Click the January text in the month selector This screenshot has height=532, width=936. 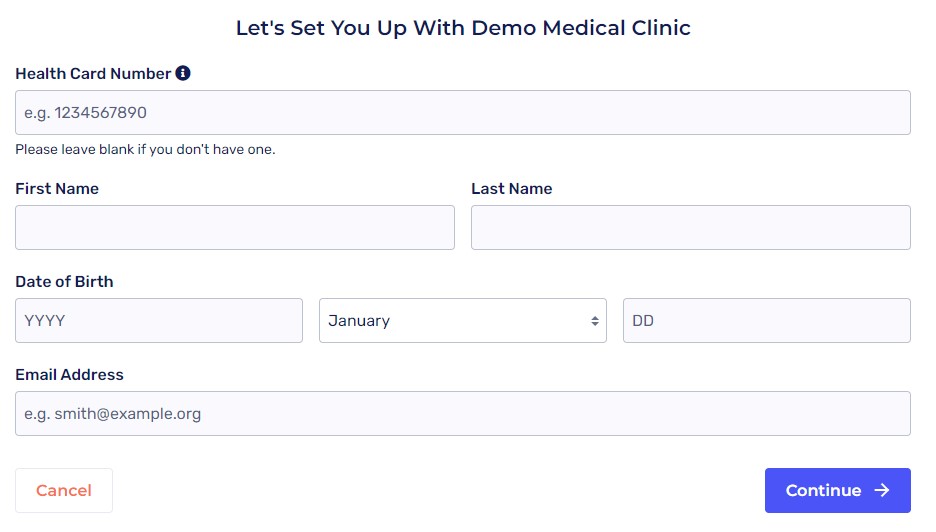coord(359,321)
